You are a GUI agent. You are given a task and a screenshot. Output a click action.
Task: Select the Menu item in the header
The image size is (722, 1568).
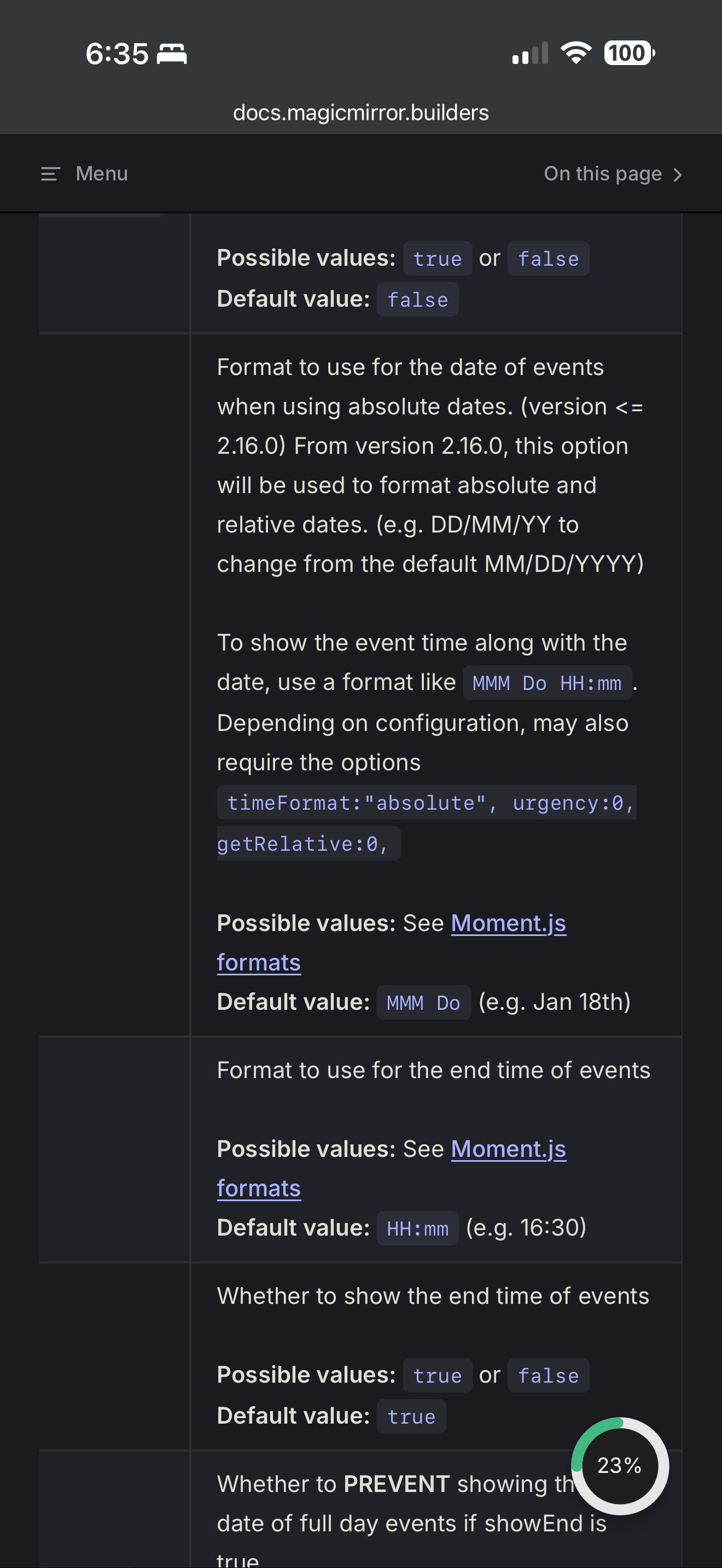(x=101, y=173)
